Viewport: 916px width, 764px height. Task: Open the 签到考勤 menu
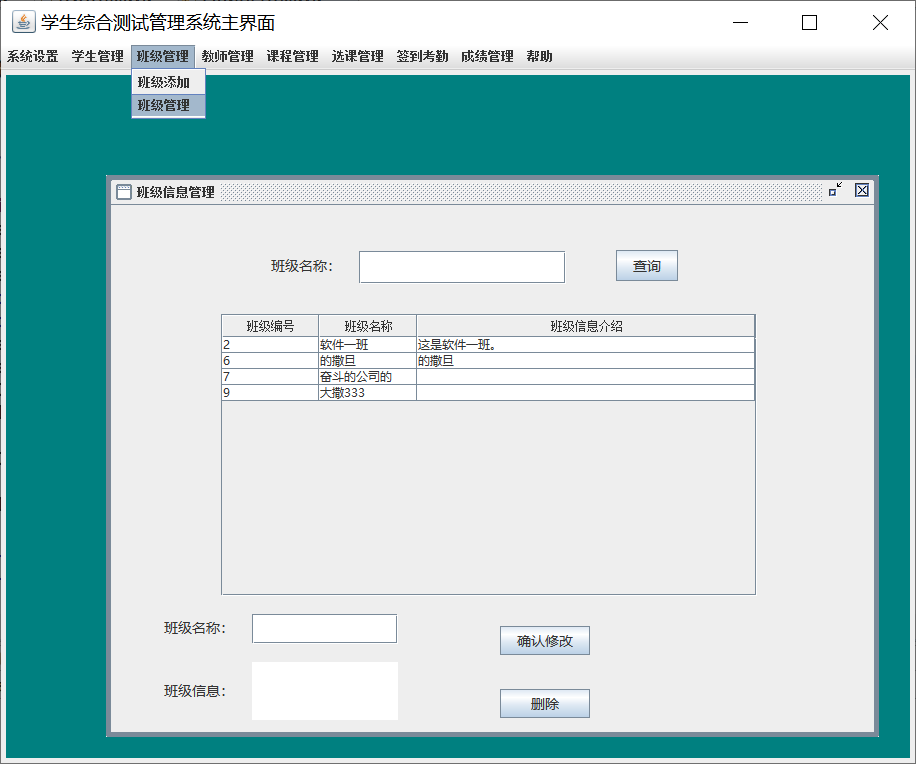pyautogui.click(x=422, y=57)
